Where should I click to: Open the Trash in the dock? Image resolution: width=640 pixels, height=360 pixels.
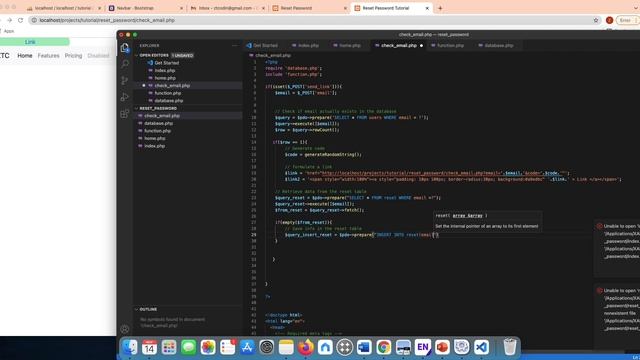[x=510, y=347]
